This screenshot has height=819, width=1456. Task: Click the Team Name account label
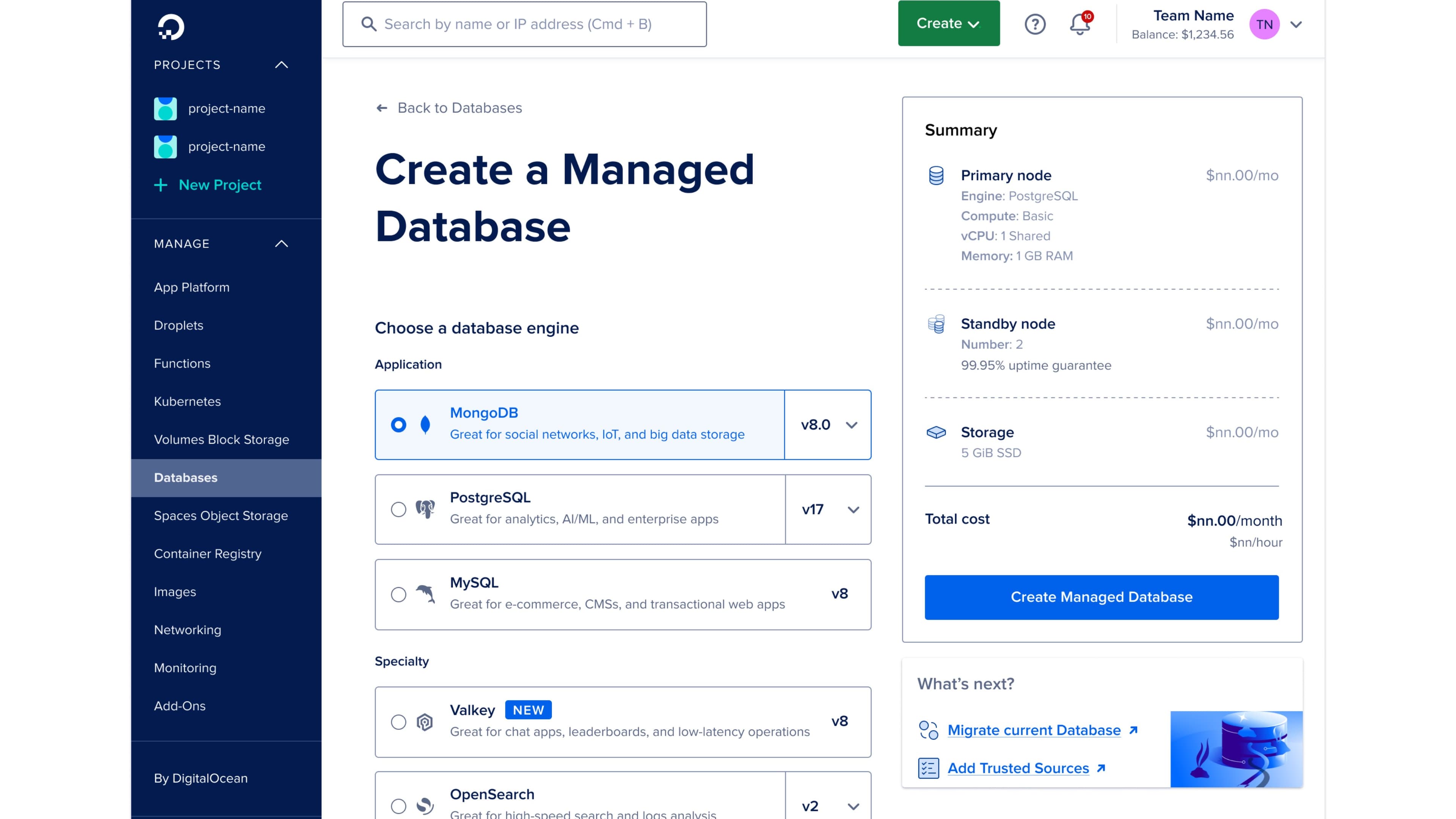click(x=1193, y=16)
